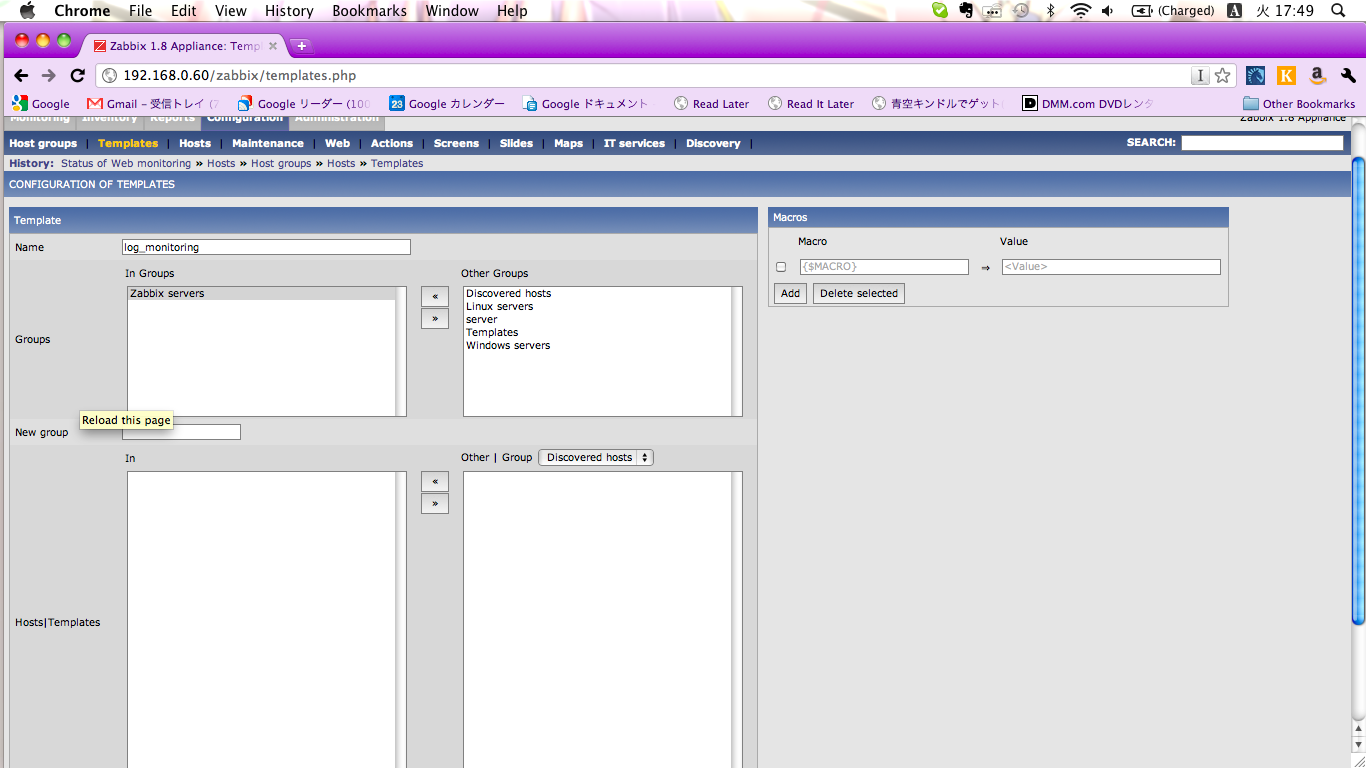Screen dimensions: 1366x768
Task: Switch to the Hosts configuration tab
Action: click(195, 144)
